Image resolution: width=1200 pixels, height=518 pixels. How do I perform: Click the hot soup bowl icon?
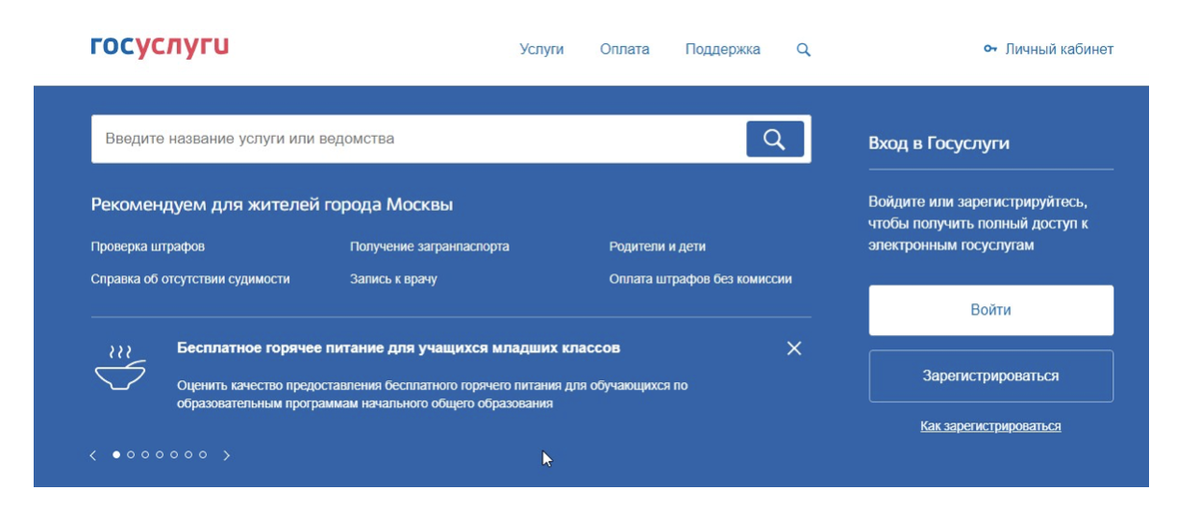(x=119, y=367)
